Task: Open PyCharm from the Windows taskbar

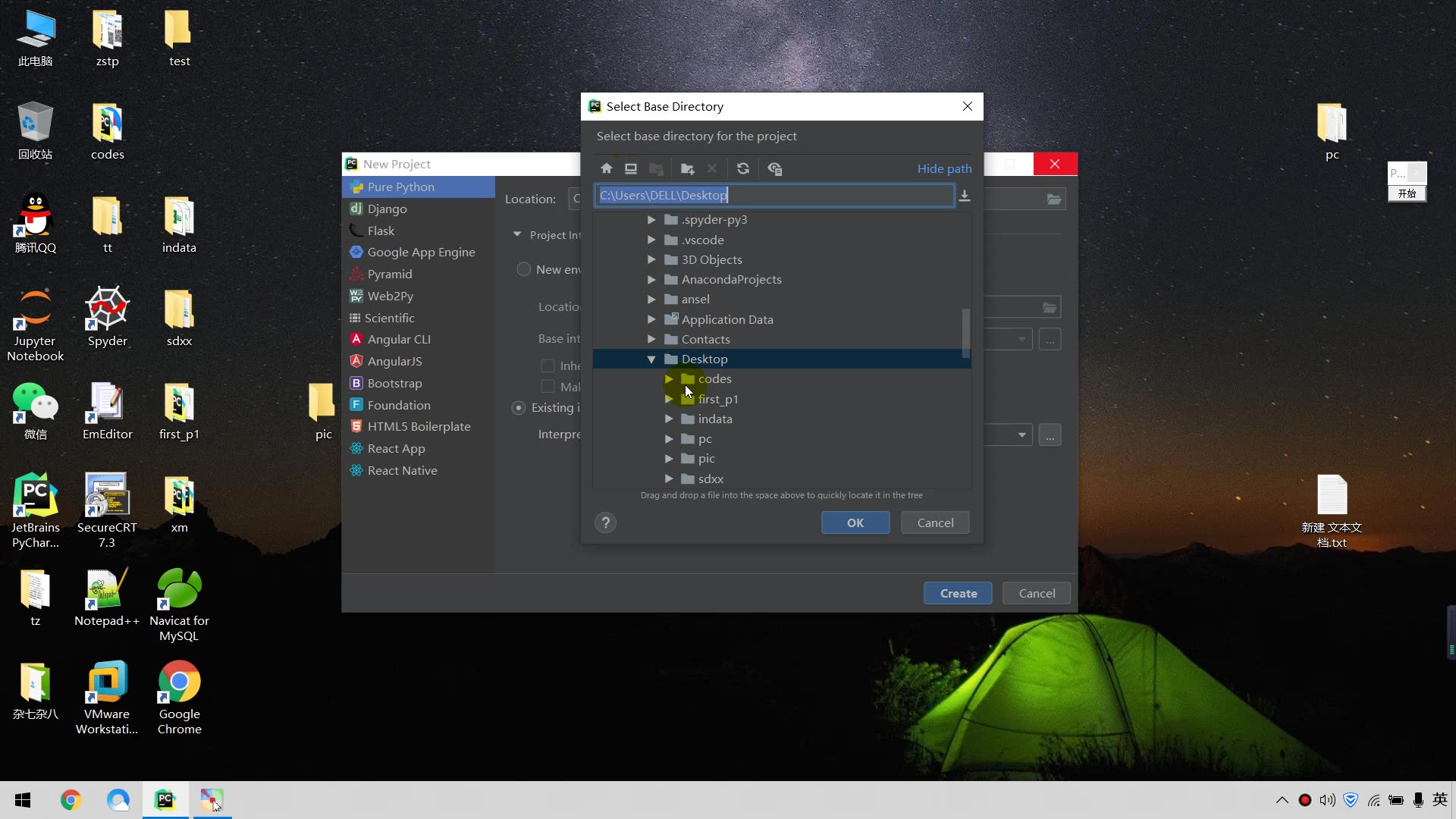Action: 165,799
